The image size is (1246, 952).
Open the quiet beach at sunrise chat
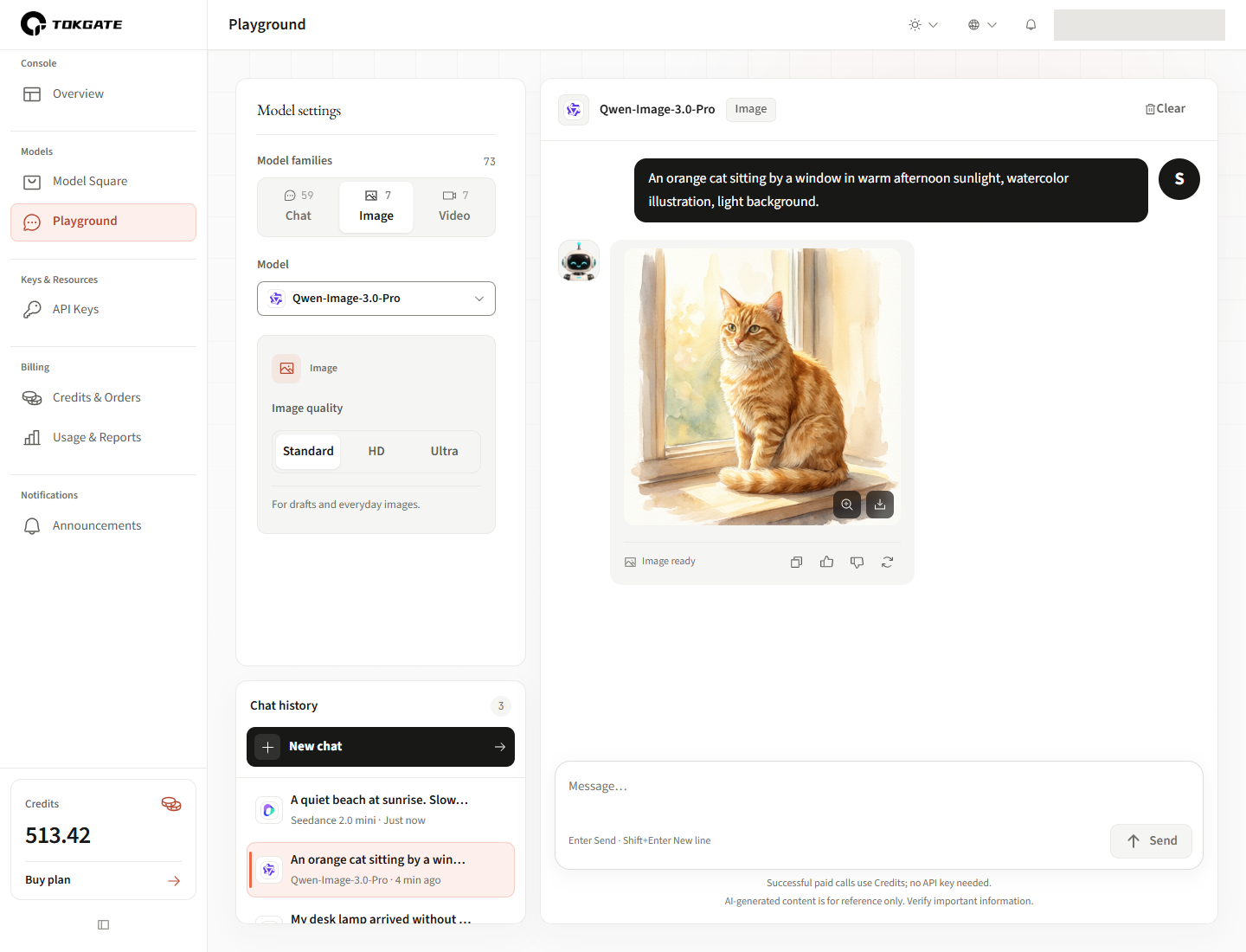coord(381,809)
